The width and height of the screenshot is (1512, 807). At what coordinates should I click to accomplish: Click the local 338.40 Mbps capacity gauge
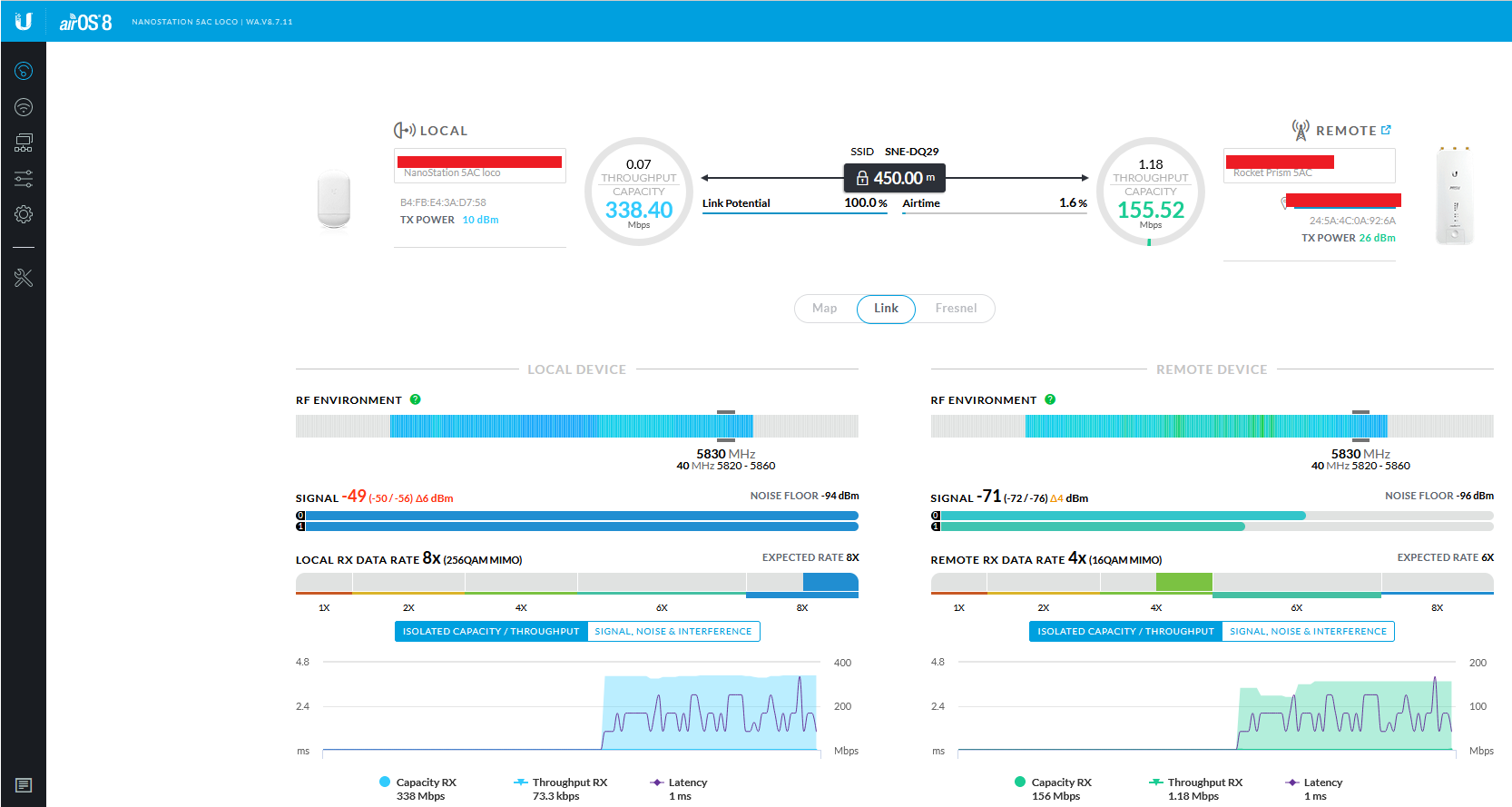639,192
